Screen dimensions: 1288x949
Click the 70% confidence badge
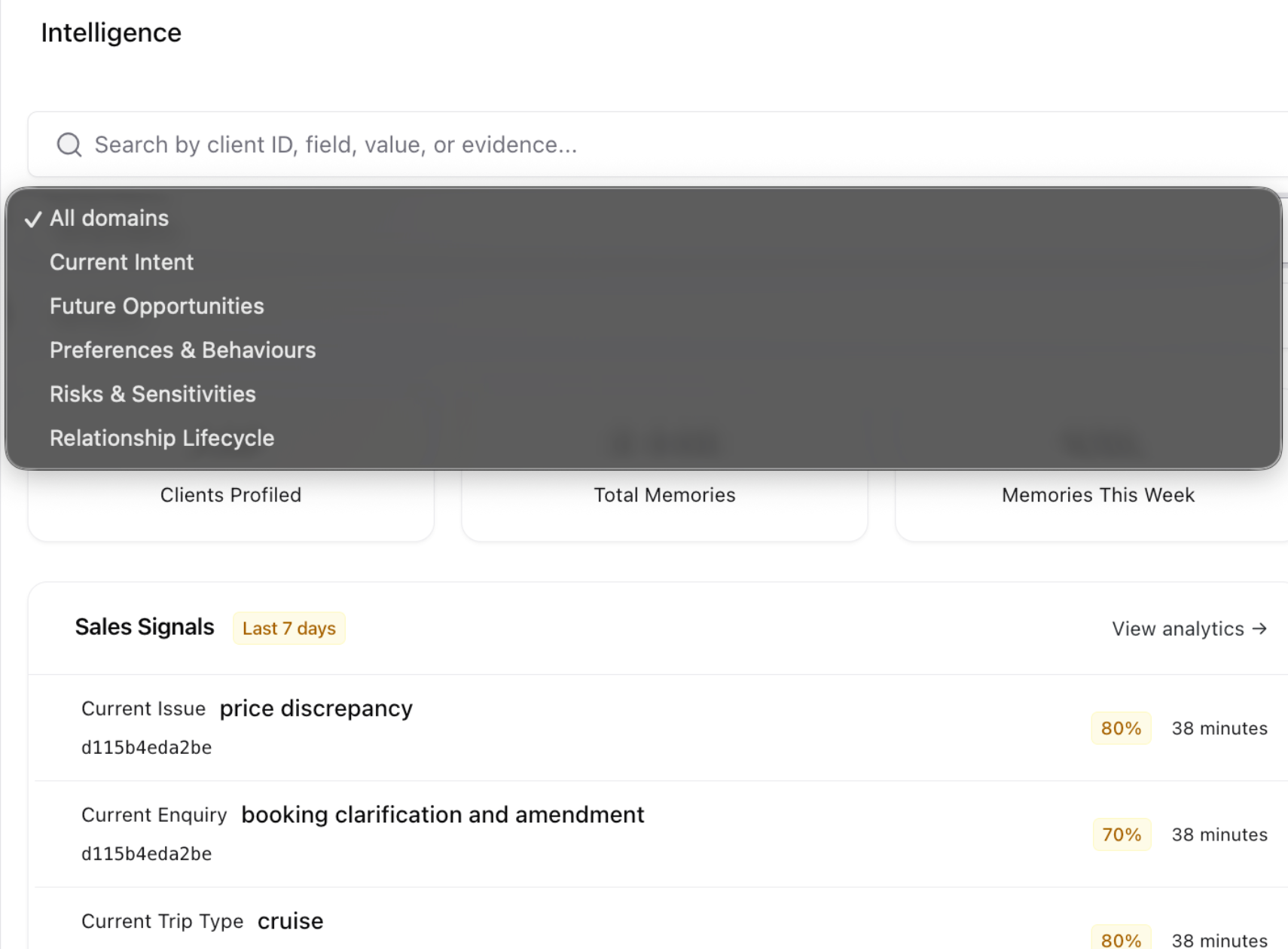[x=1122, y=835]
